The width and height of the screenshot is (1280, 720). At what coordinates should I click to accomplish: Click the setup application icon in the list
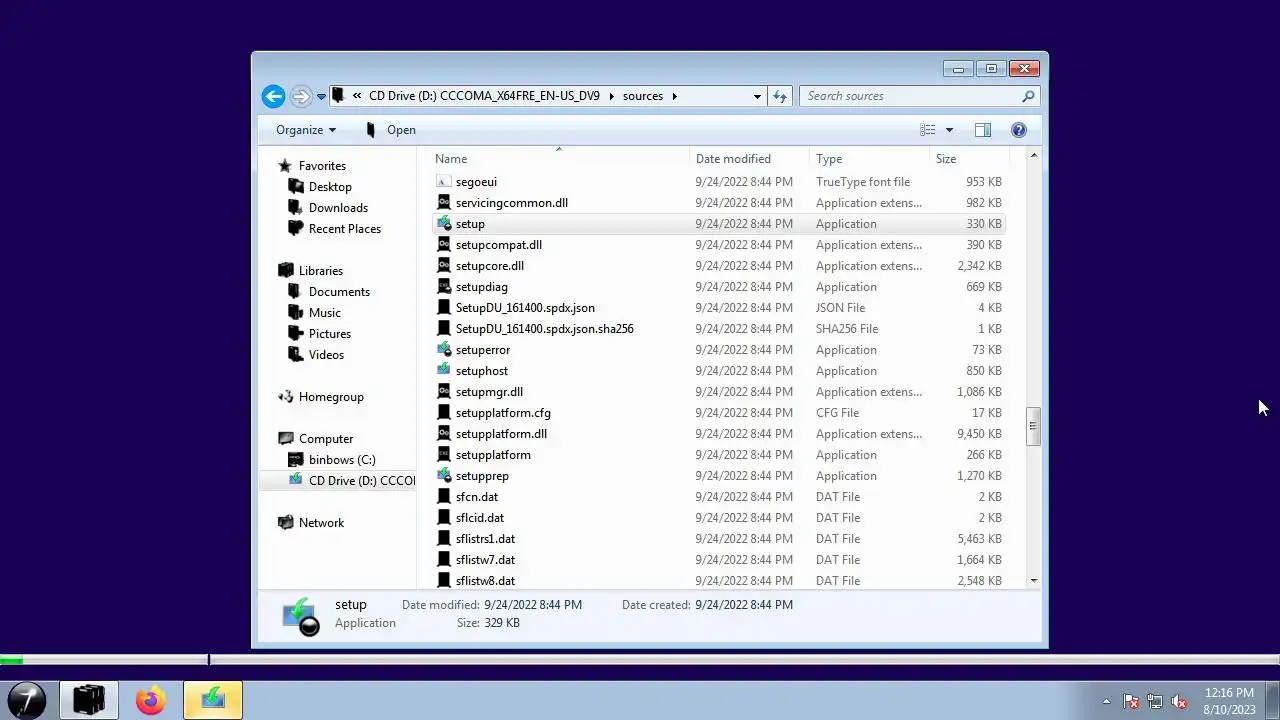pos(445,224)
